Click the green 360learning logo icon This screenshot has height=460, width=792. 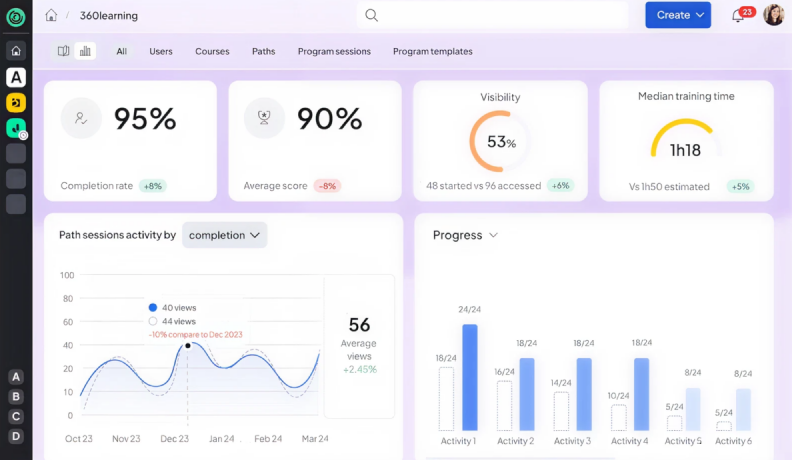[x=16, y=17]
